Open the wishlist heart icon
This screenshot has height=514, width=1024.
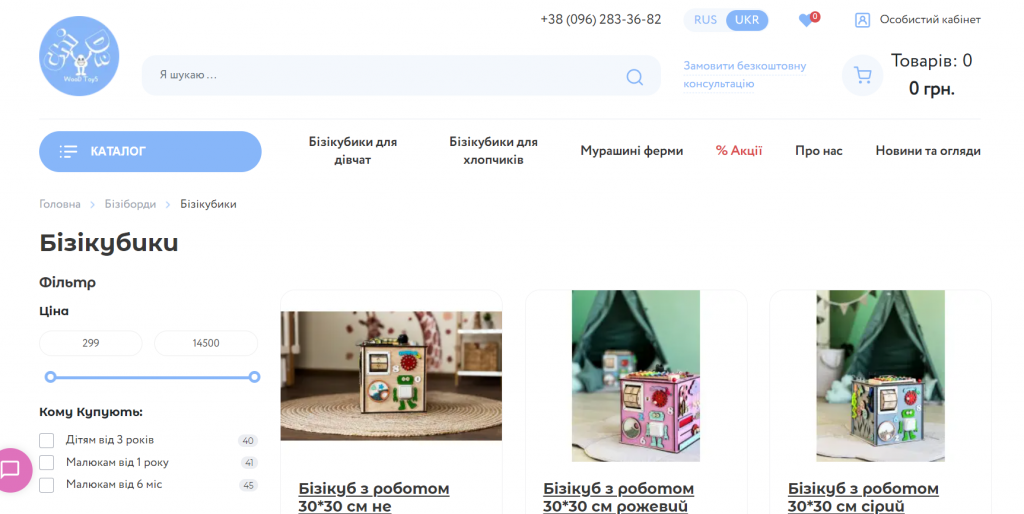tap(806, 20)
